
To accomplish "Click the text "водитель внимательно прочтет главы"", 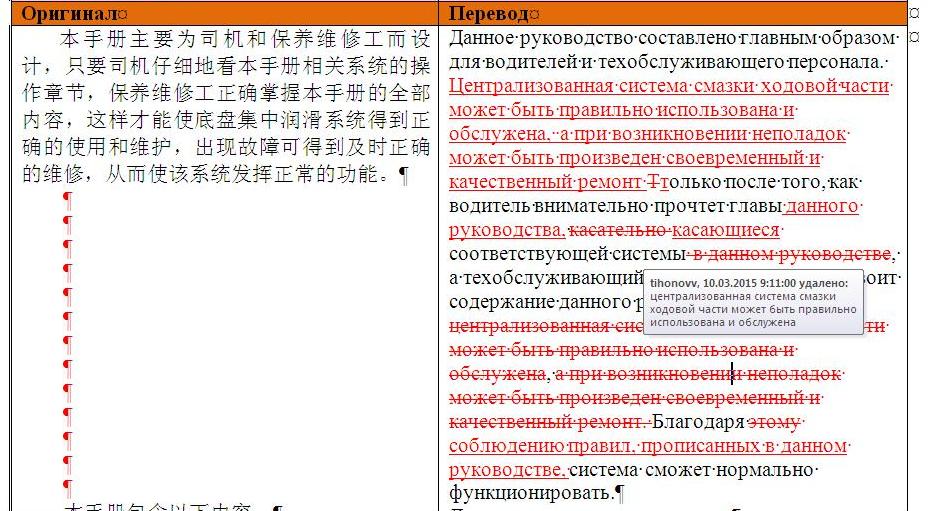I will (x=615, y=206).
